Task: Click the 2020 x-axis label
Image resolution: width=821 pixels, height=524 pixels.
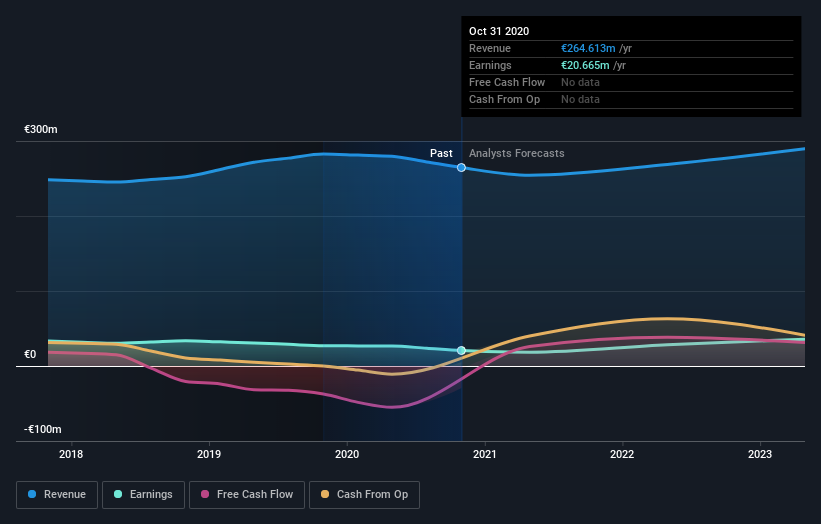Action: coord(347,454)
